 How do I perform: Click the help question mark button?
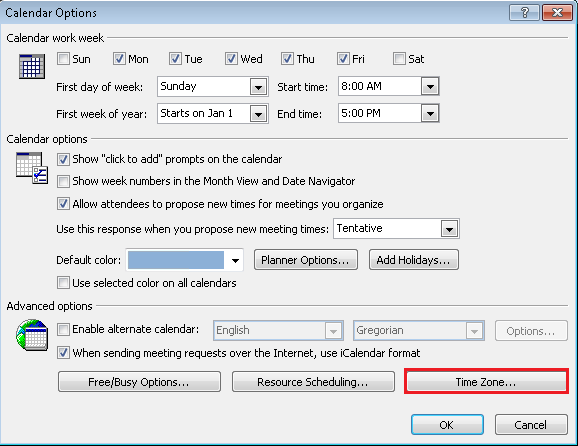[525, 13]
